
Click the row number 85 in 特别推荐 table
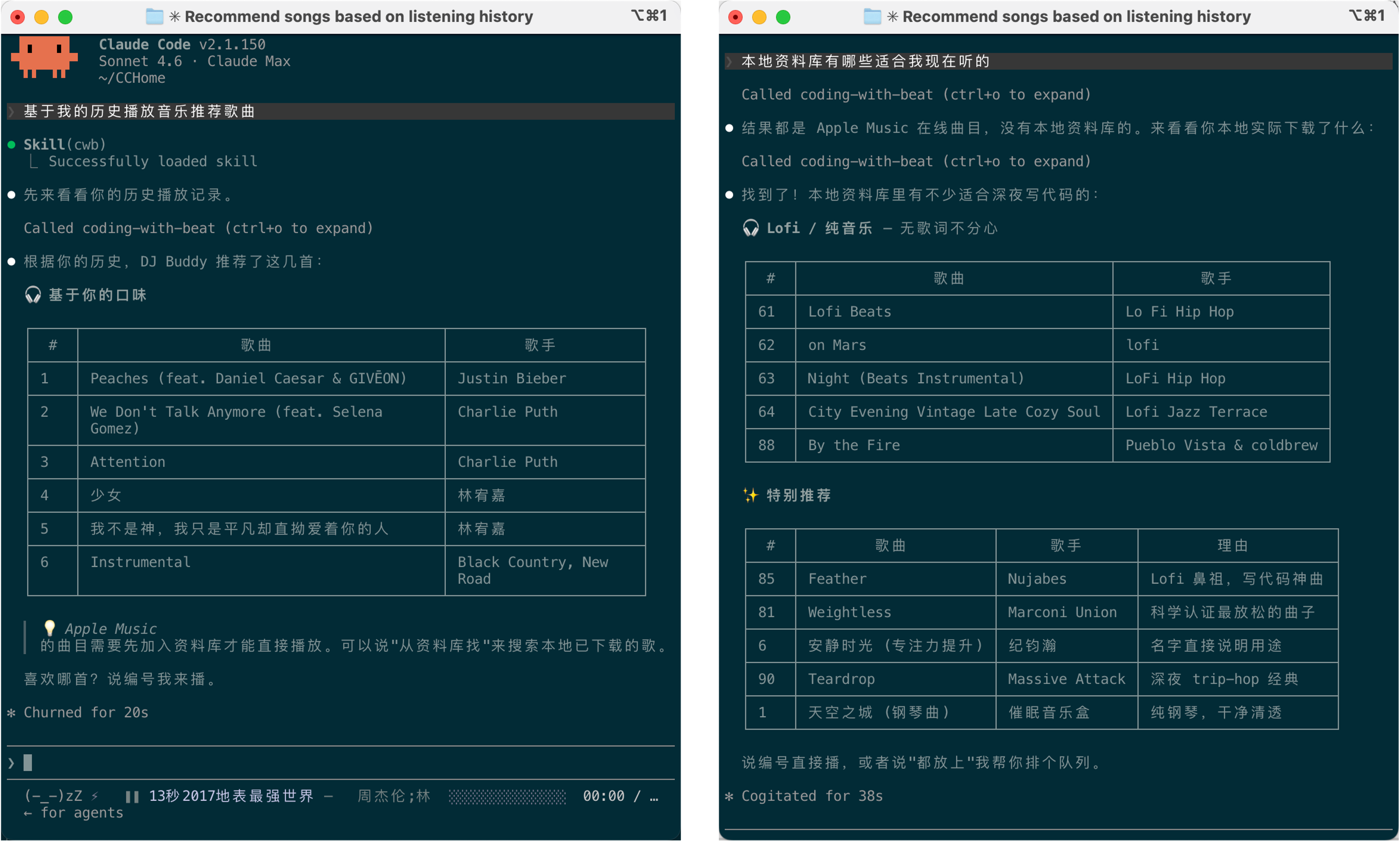coord(766,579)
